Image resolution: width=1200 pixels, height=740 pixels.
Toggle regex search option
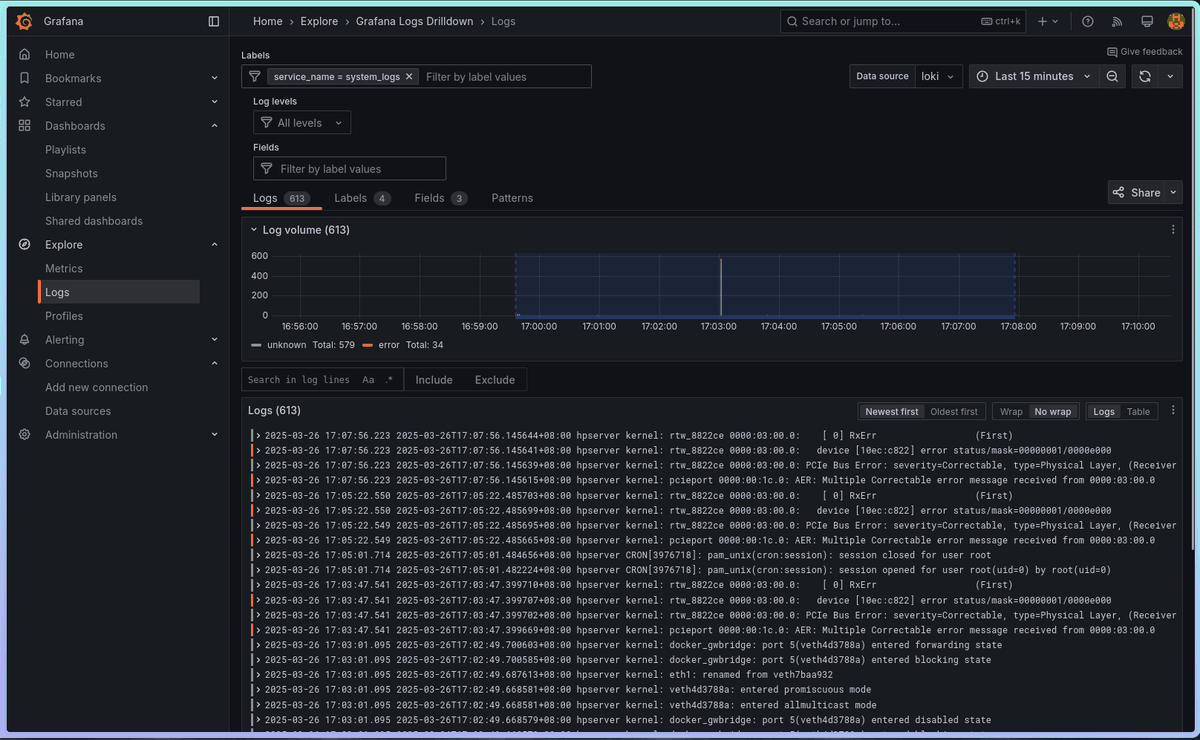point(389,380)
